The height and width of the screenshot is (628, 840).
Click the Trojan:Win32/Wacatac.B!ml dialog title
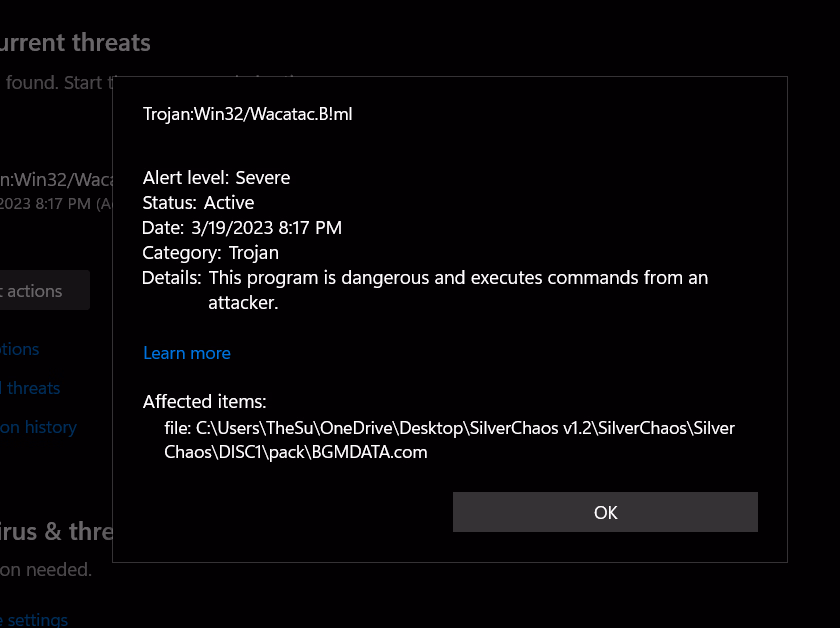(248, 114)
